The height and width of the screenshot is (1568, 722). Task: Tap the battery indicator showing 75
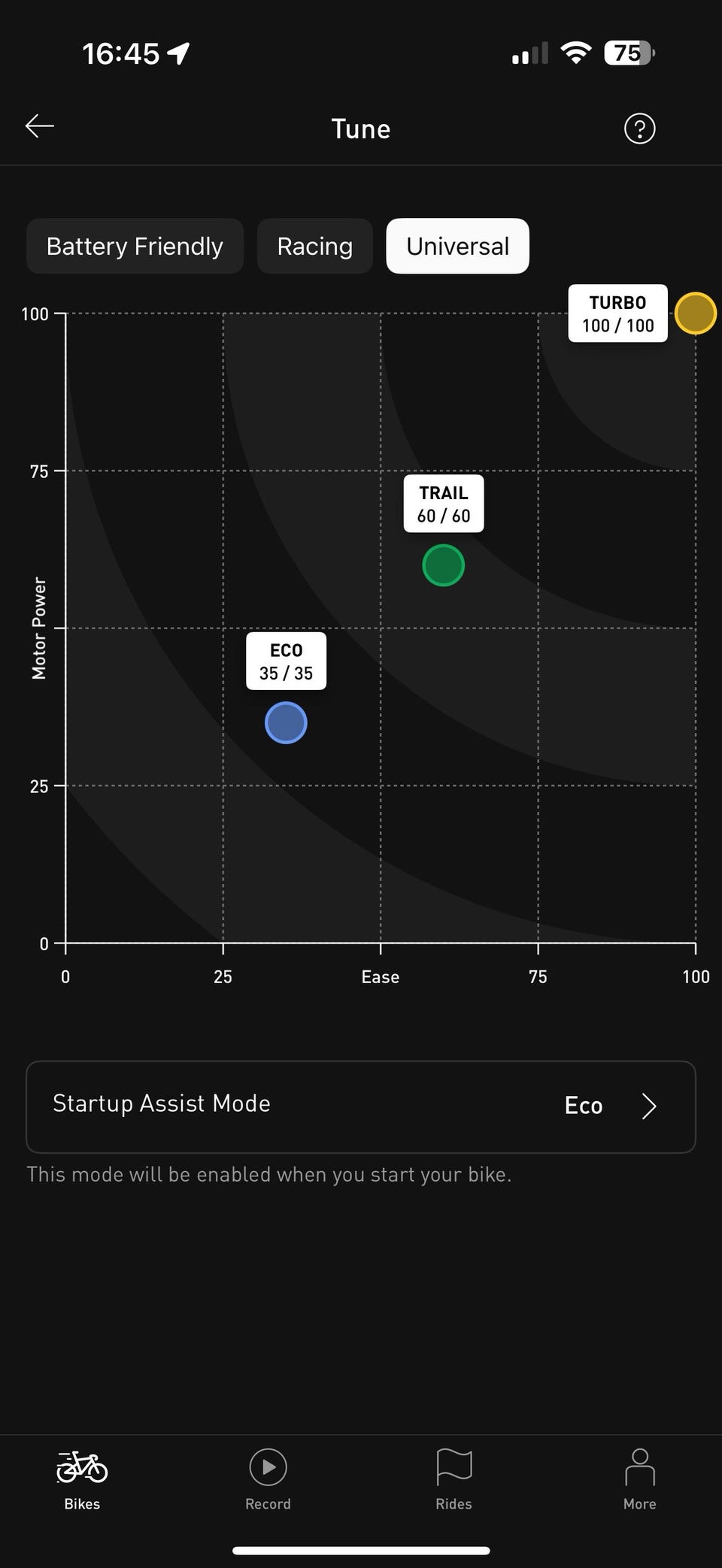coord(629,53)
